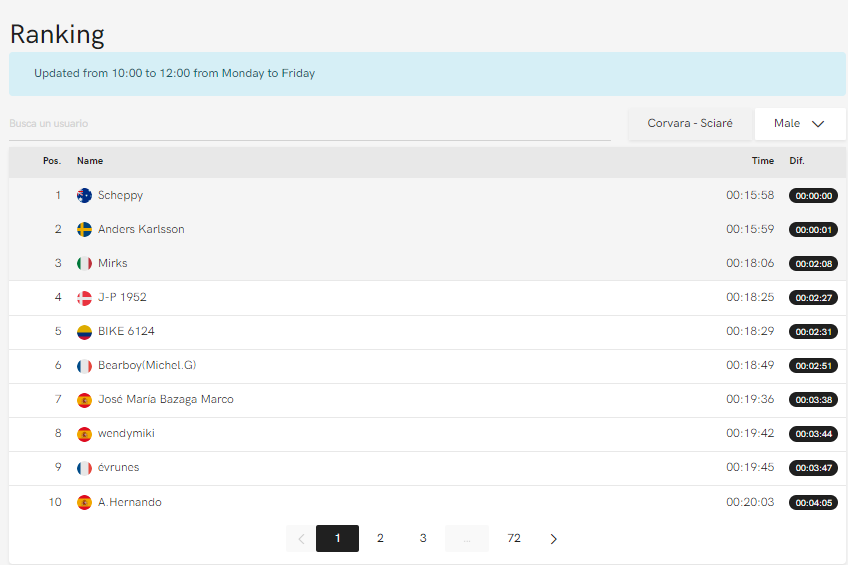Click the time 00:18:06
The image size is (848, 565).
tap(750, 263)
